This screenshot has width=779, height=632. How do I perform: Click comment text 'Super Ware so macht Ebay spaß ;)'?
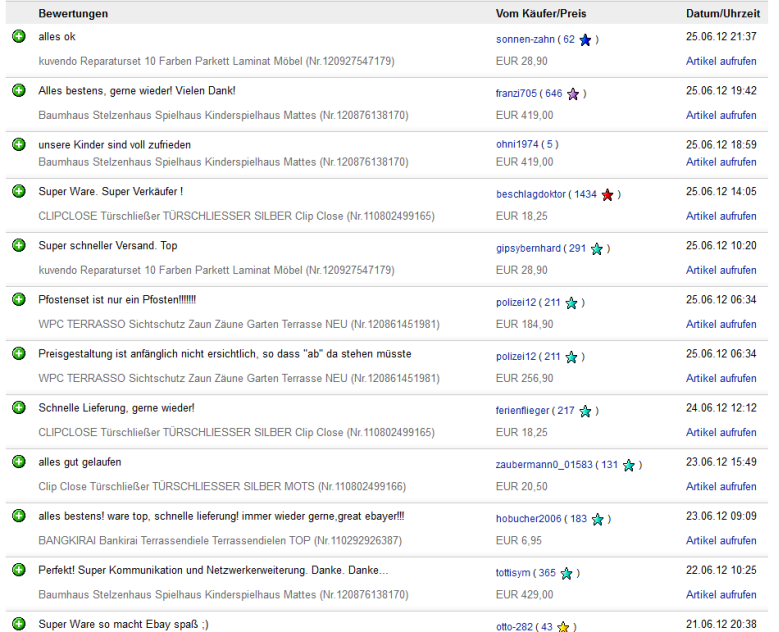[123, 625]
